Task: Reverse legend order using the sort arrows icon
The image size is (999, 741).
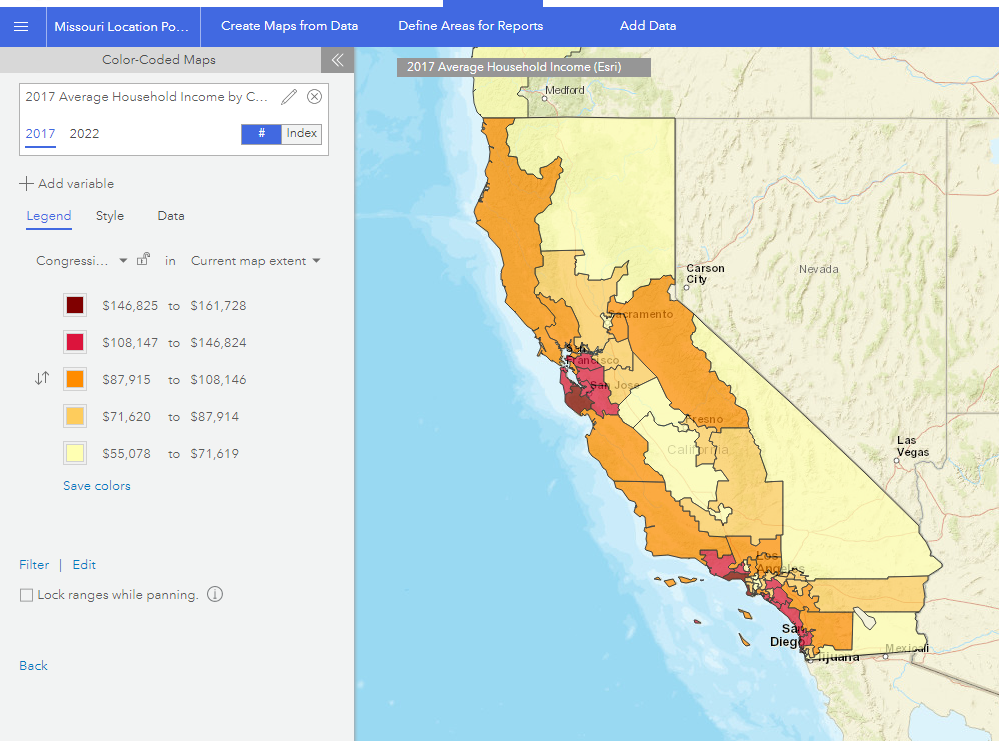Action: tap(40, 379)
